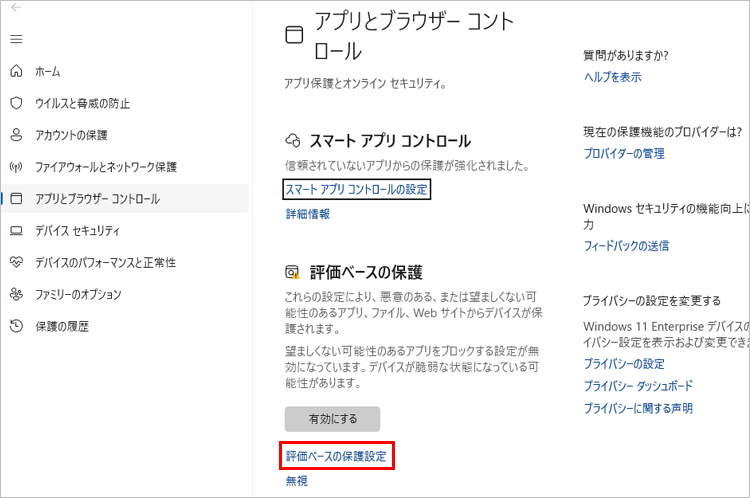Click the virus protection shield icon
This screenshot has width=750, height=498.
(x=15, y=103)
